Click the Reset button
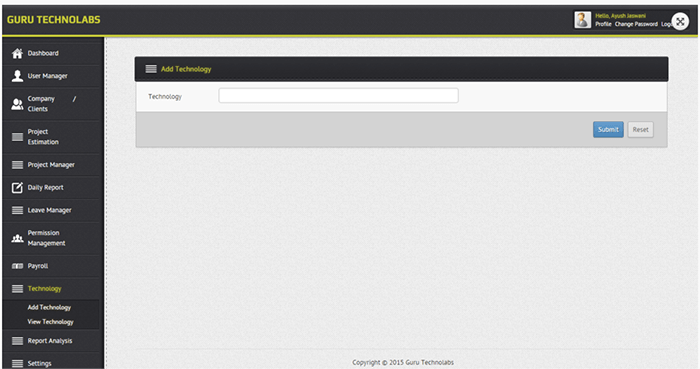 click(x=640, y=129)
